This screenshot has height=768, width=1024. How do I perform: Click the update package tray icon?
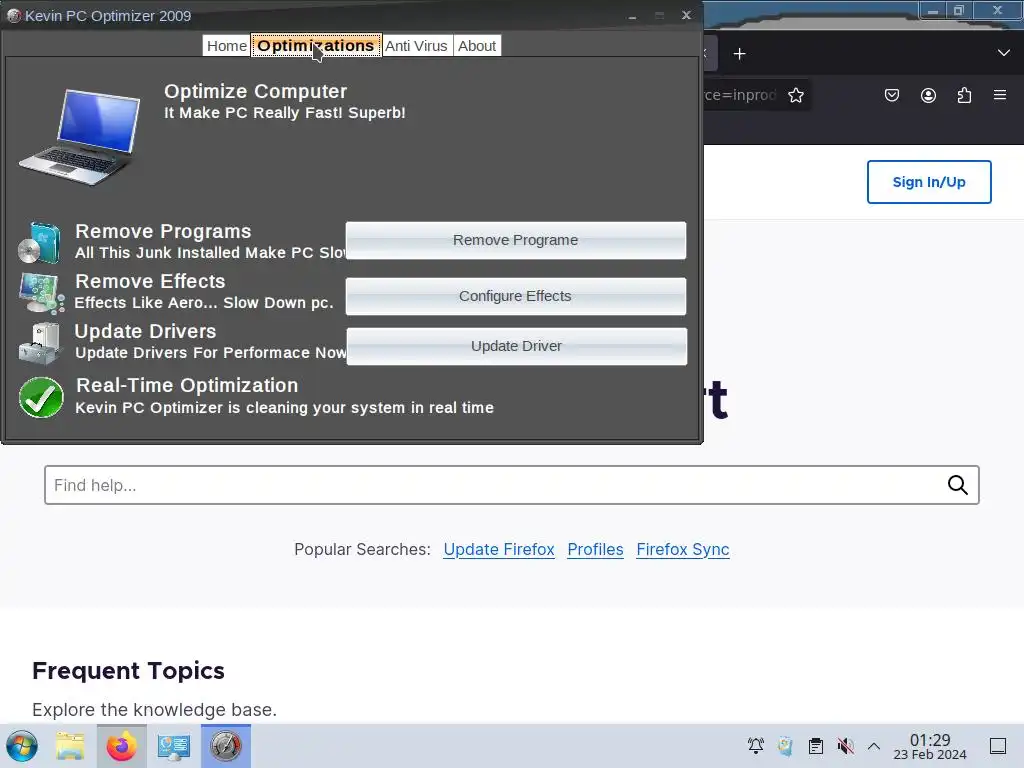click(x=786, y=746)
